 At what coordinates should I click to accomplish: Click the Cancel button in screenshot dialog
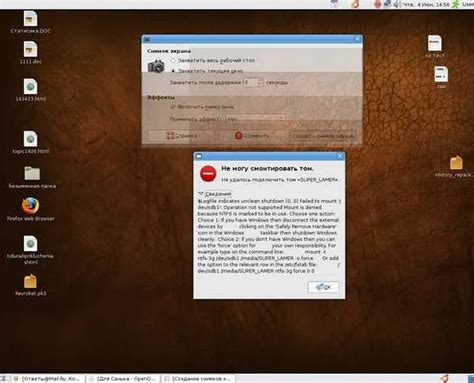[252, 136]
